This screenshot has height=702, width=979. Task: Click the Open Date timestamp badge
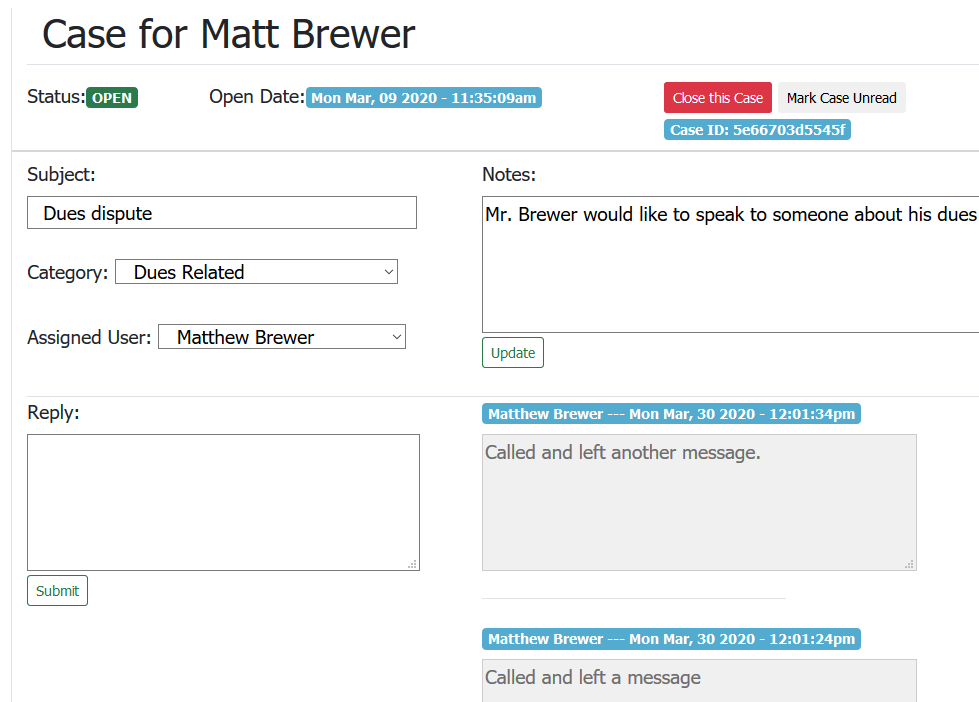[x=424, y=98]
